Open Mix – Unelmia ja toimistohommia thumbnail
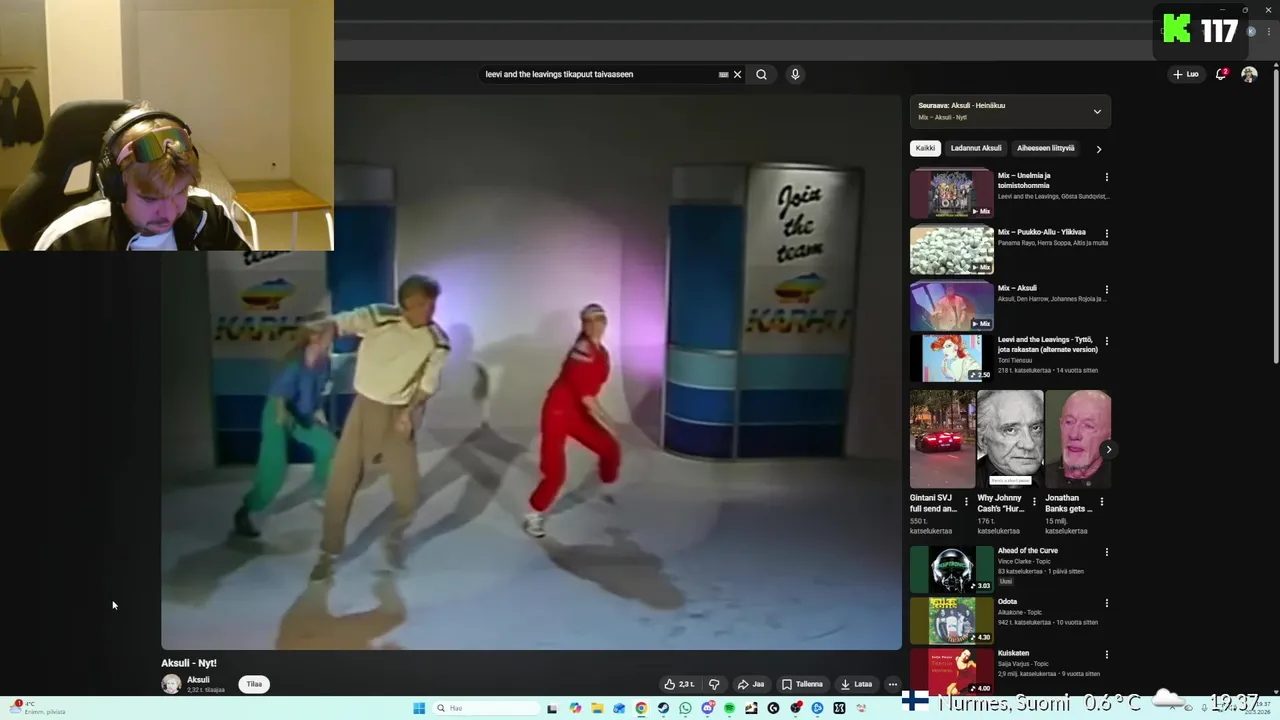The height and width of the screenshot is (720, 1280). 952,193
